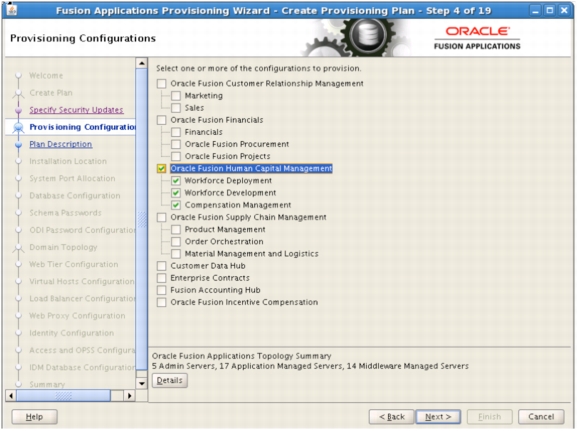578x431 pixels.
Task: Open the Details topology summary button
Action: click(x=170, y=380)
